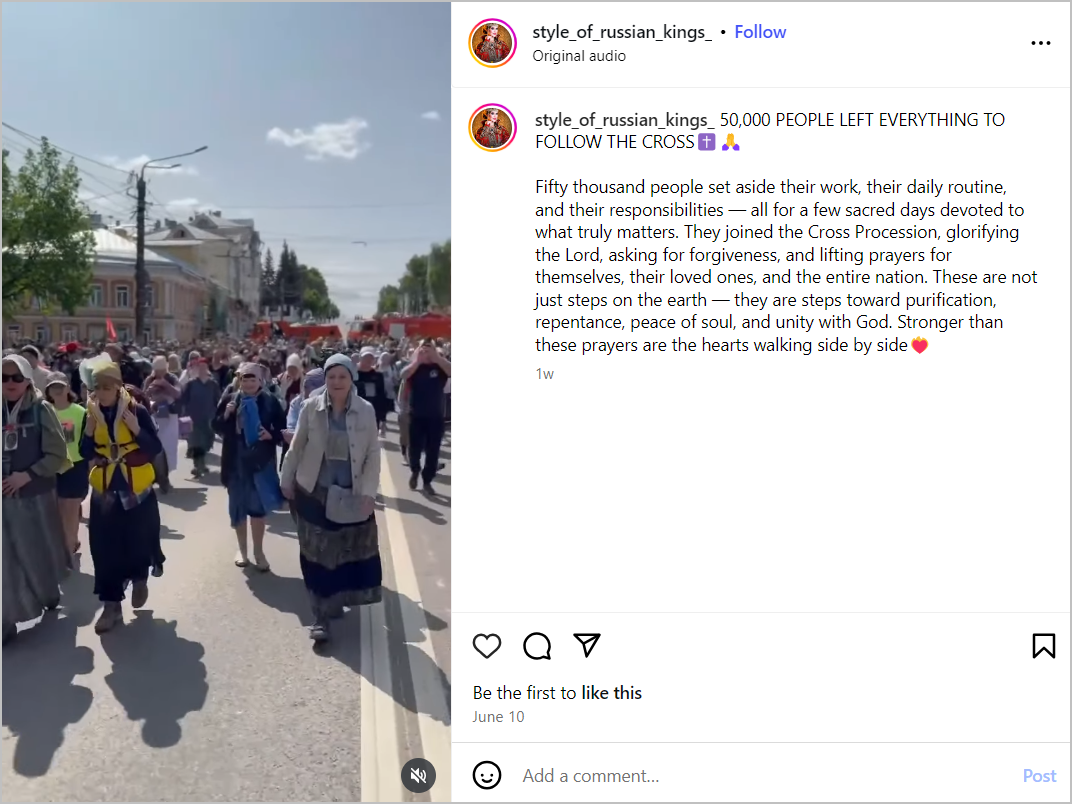Like the post with the heart icon

click(487, 645)
